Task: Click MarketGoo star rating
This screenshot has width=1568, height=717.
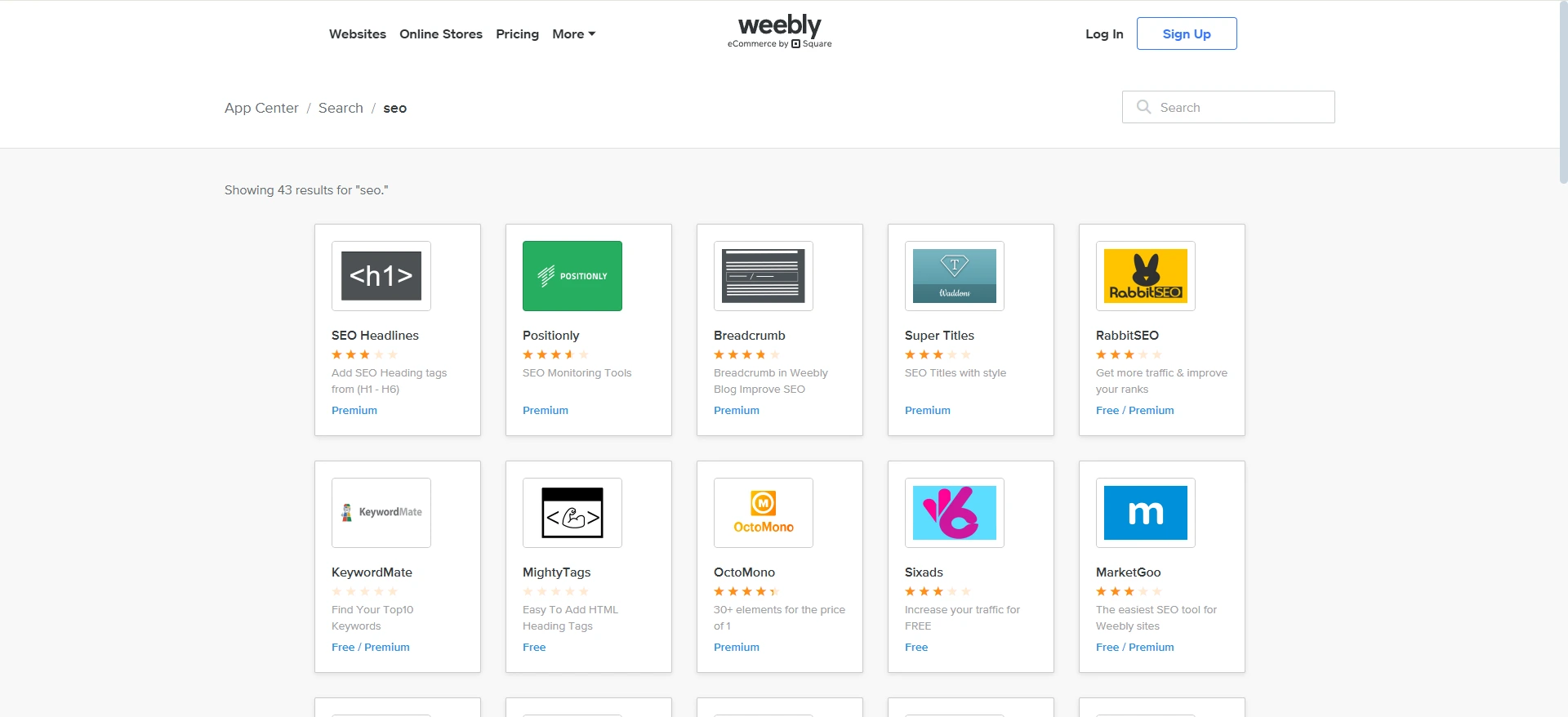Action: click(x=1129, y=591)
